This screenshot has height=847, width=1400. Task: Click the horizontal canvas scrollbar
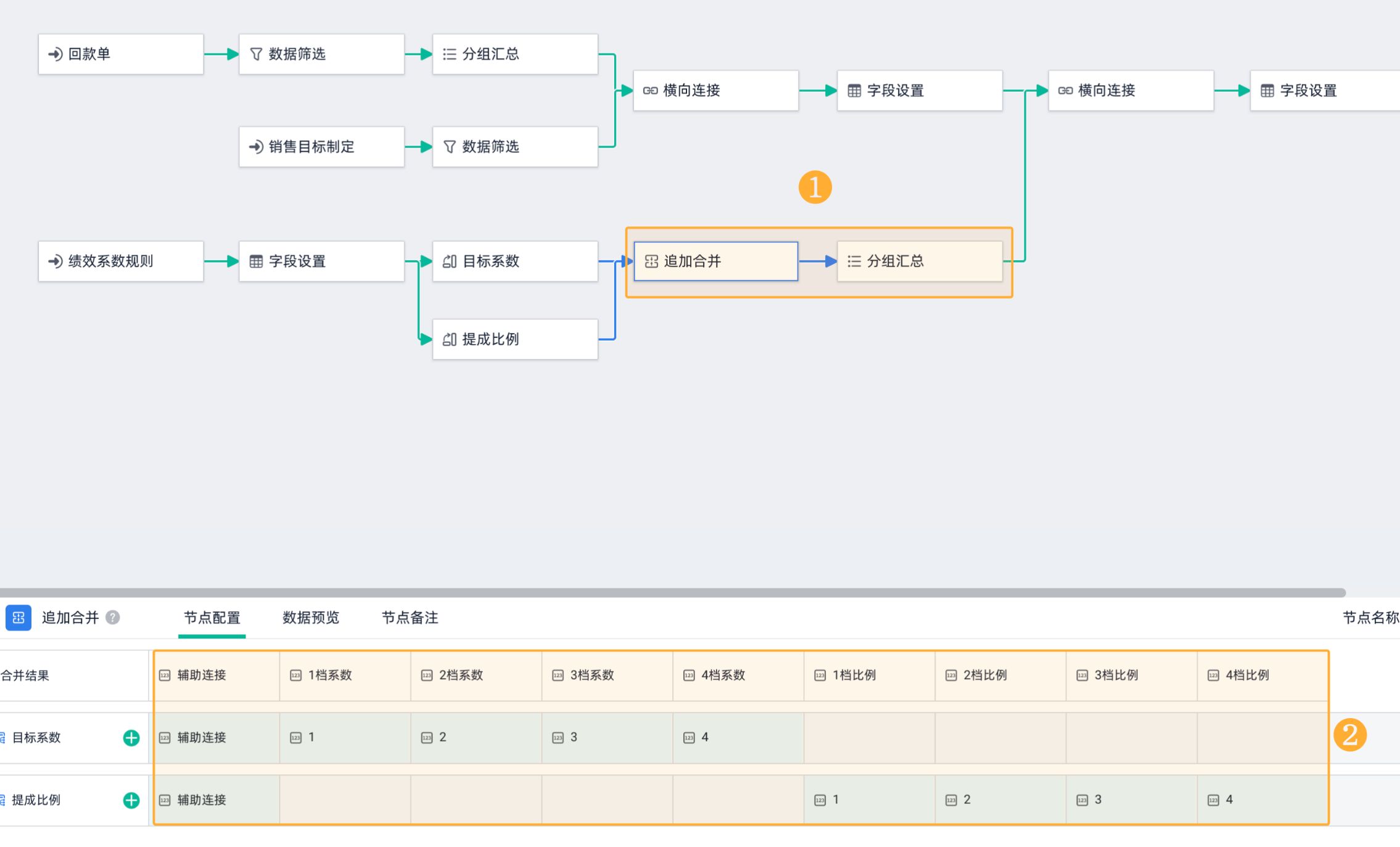pyautogui.click(x=672, y=593)
